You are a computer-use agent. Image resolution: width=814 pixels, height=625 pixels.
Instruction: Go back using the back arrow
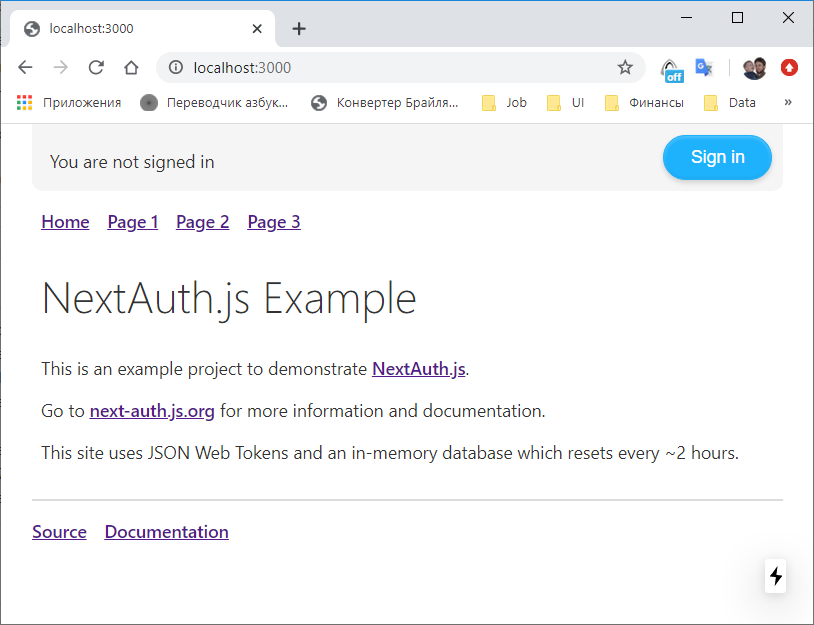pyautogui.click(x=25, y=67)
